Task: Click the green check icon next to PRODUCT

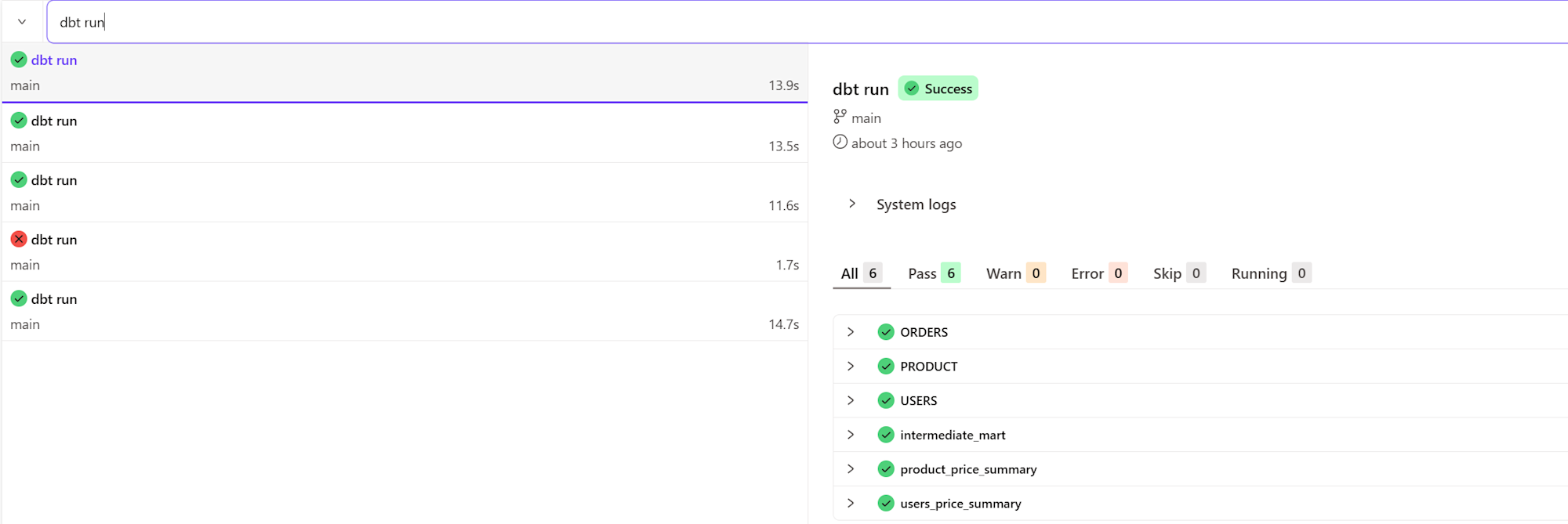Action: pos(886,367)
